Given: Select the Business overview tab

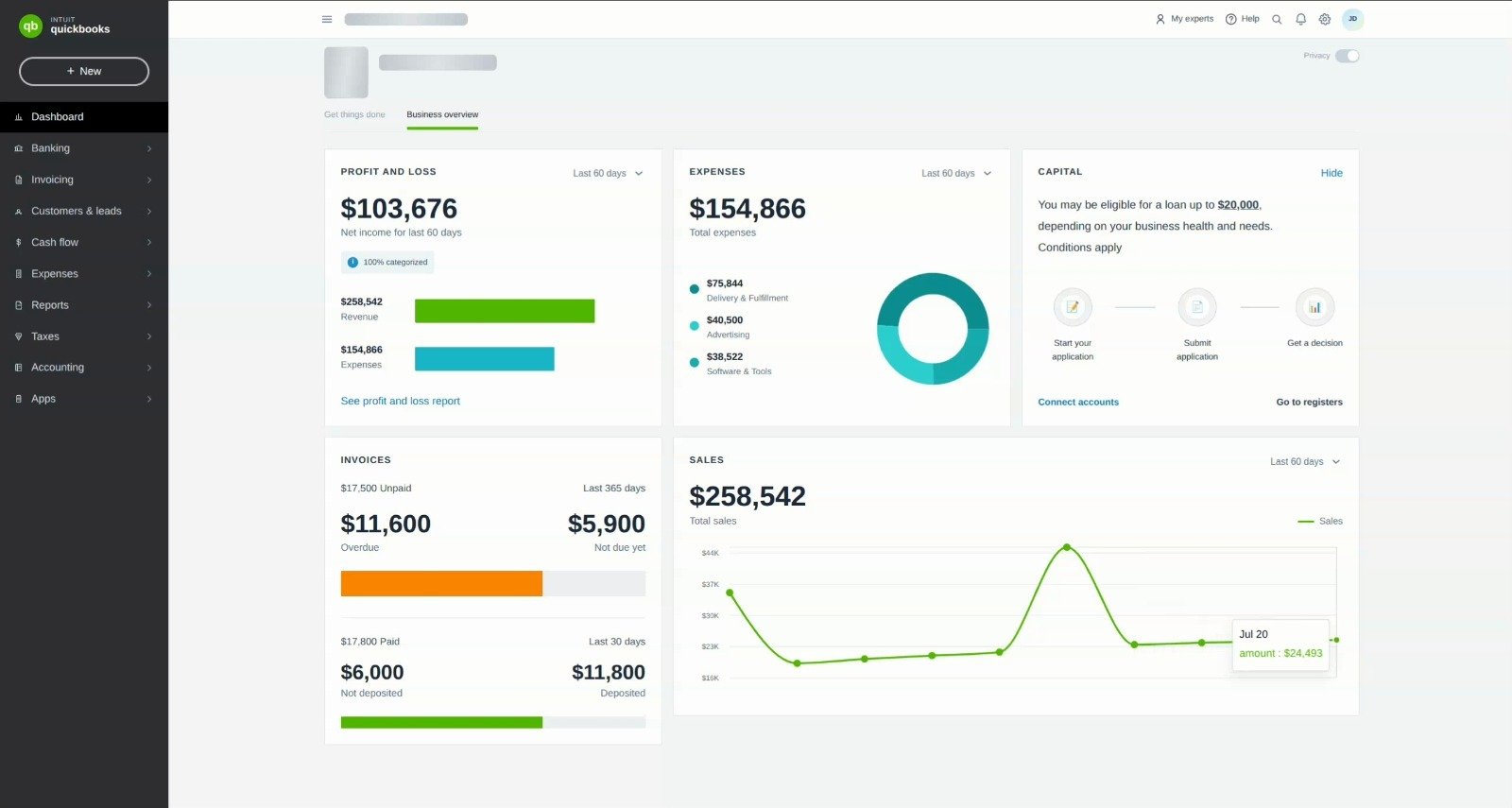Looking at the screenshot, I should [442, 114].
